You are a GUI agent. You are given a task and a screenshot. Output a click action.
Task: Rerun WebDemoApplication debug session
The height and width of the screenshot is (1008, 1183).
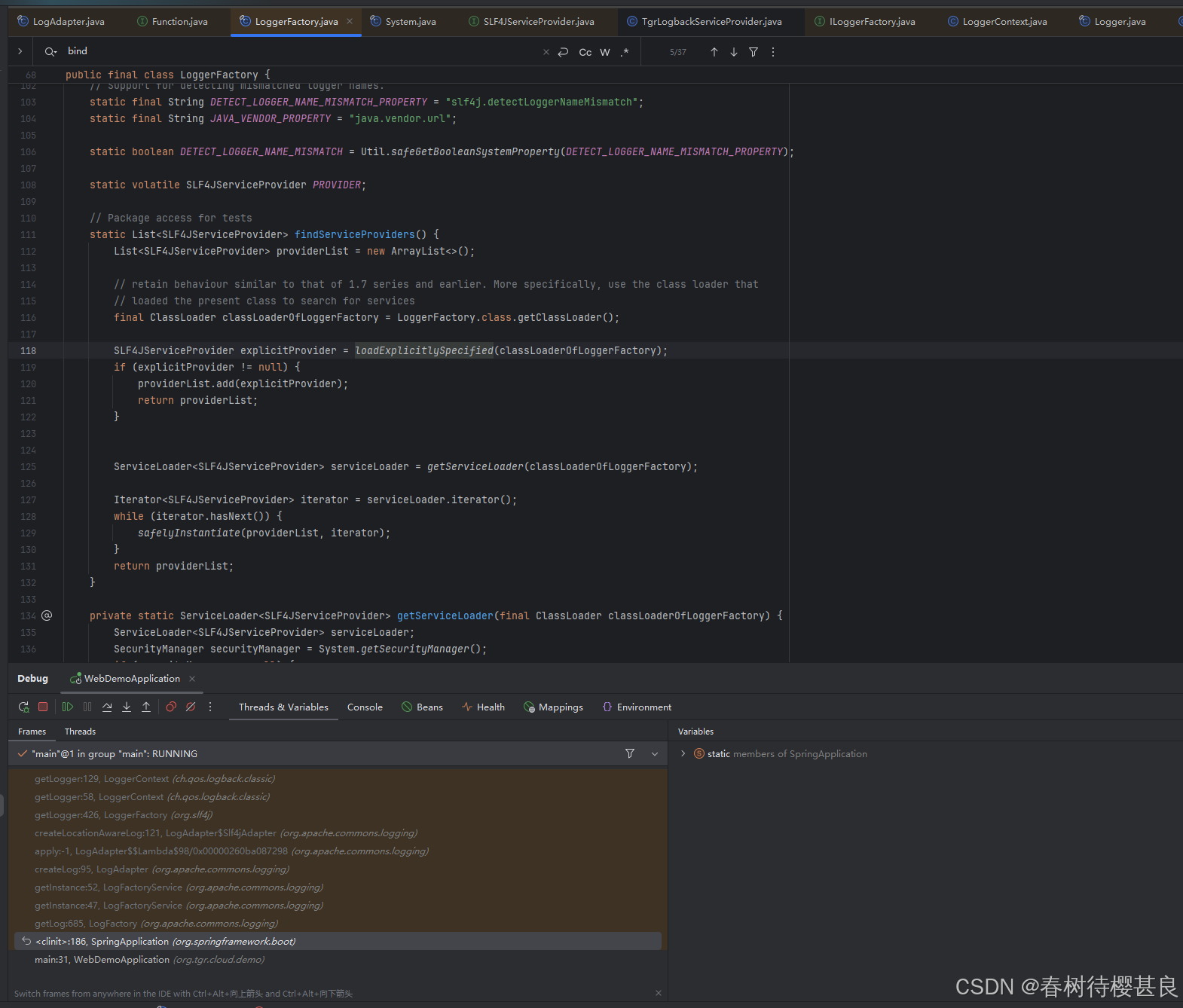pos(23,707)
